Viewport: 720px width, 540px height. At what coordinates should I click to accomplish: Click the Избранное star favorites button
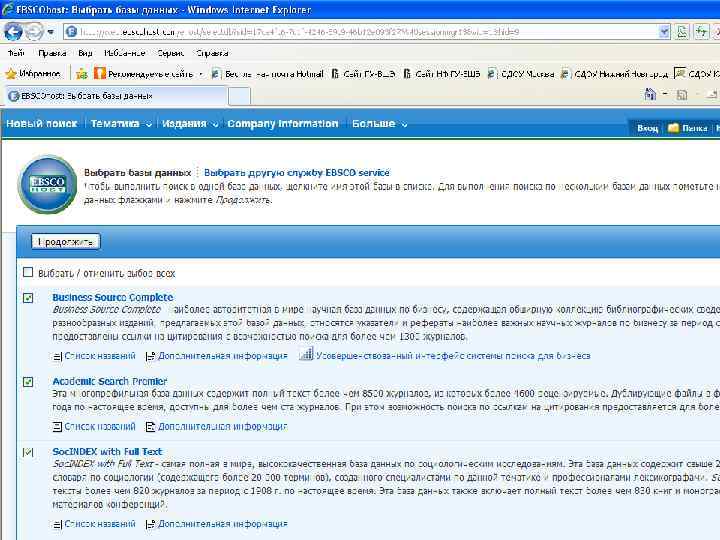(x=33, y=73)
